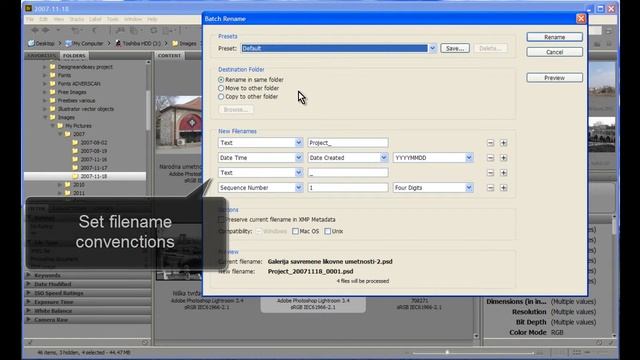Select Rename in same folder option
Screen dimensions: 640x360
(221, 80)
